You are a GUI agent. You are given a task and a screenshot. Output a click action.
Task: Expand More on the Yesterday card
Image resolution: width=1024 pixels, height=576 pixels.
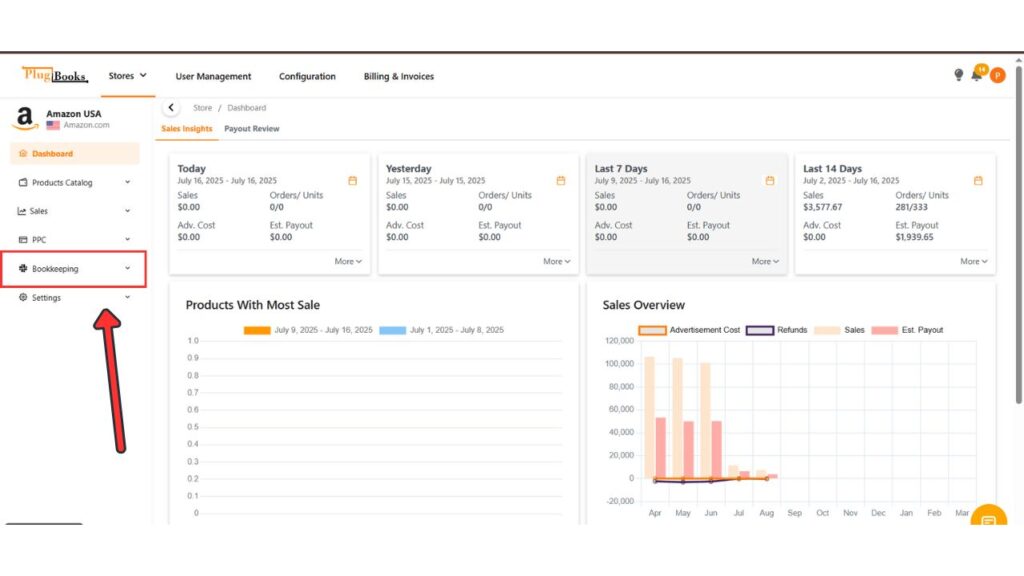point(556,261)
